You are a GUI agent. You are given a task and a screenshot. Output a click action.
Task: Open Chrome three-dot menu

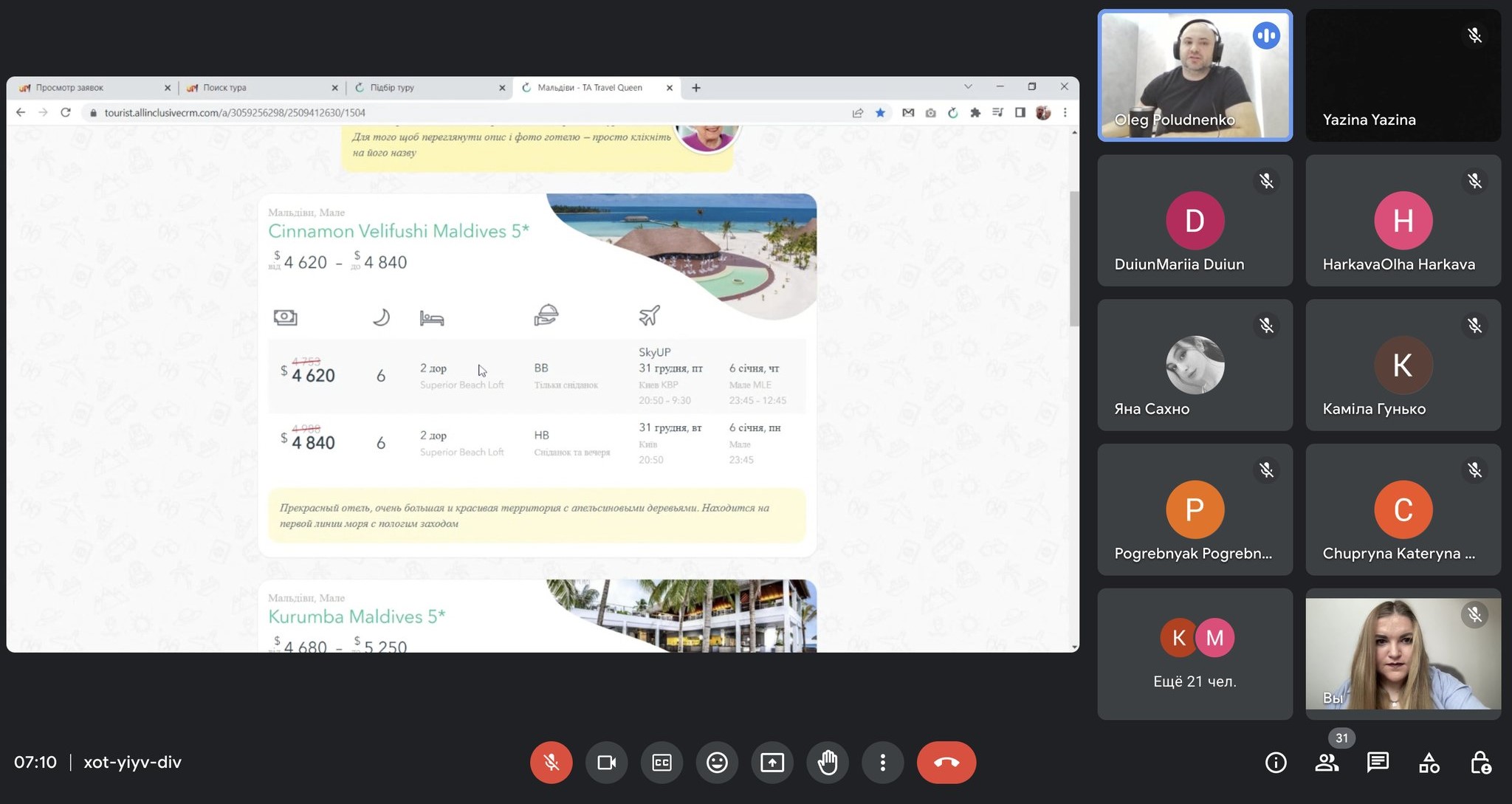point(1065,112)
